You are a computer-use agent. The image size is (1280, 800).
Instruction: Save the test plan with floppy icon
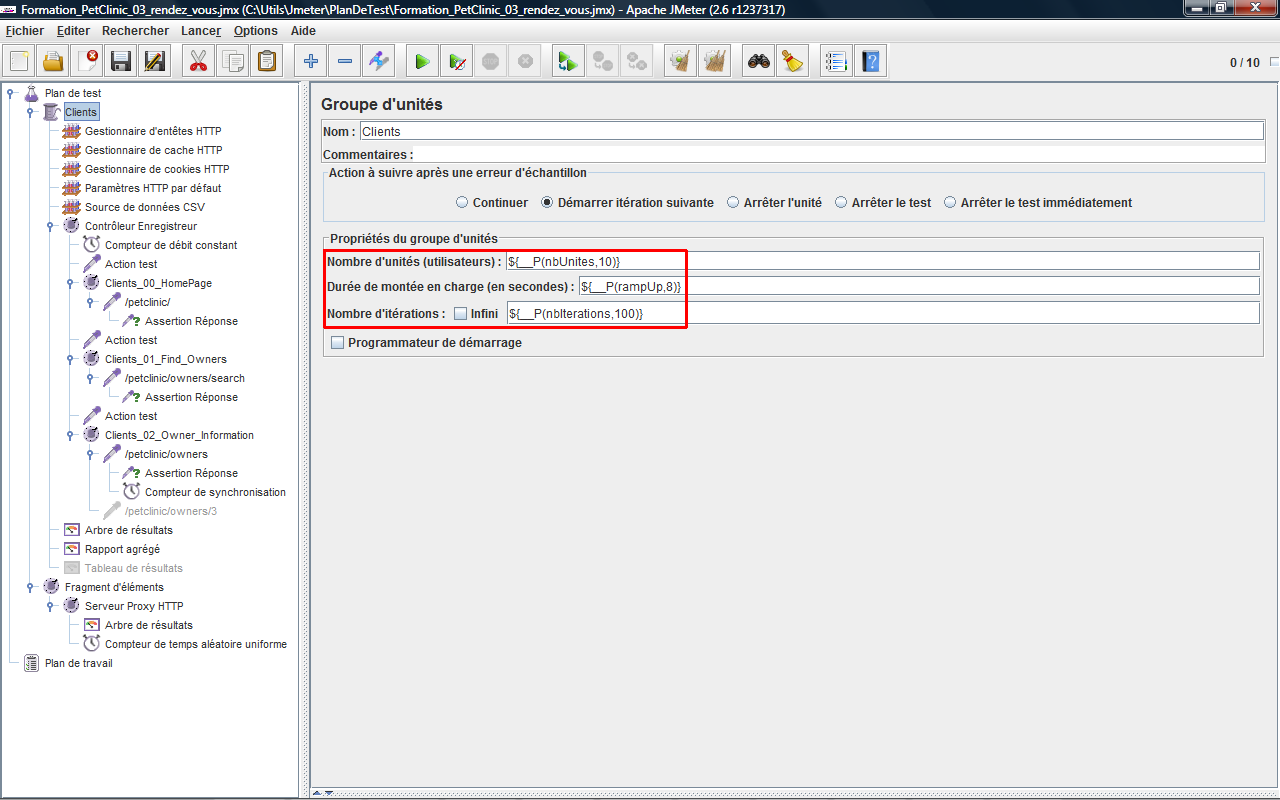[x=121, y=62]
